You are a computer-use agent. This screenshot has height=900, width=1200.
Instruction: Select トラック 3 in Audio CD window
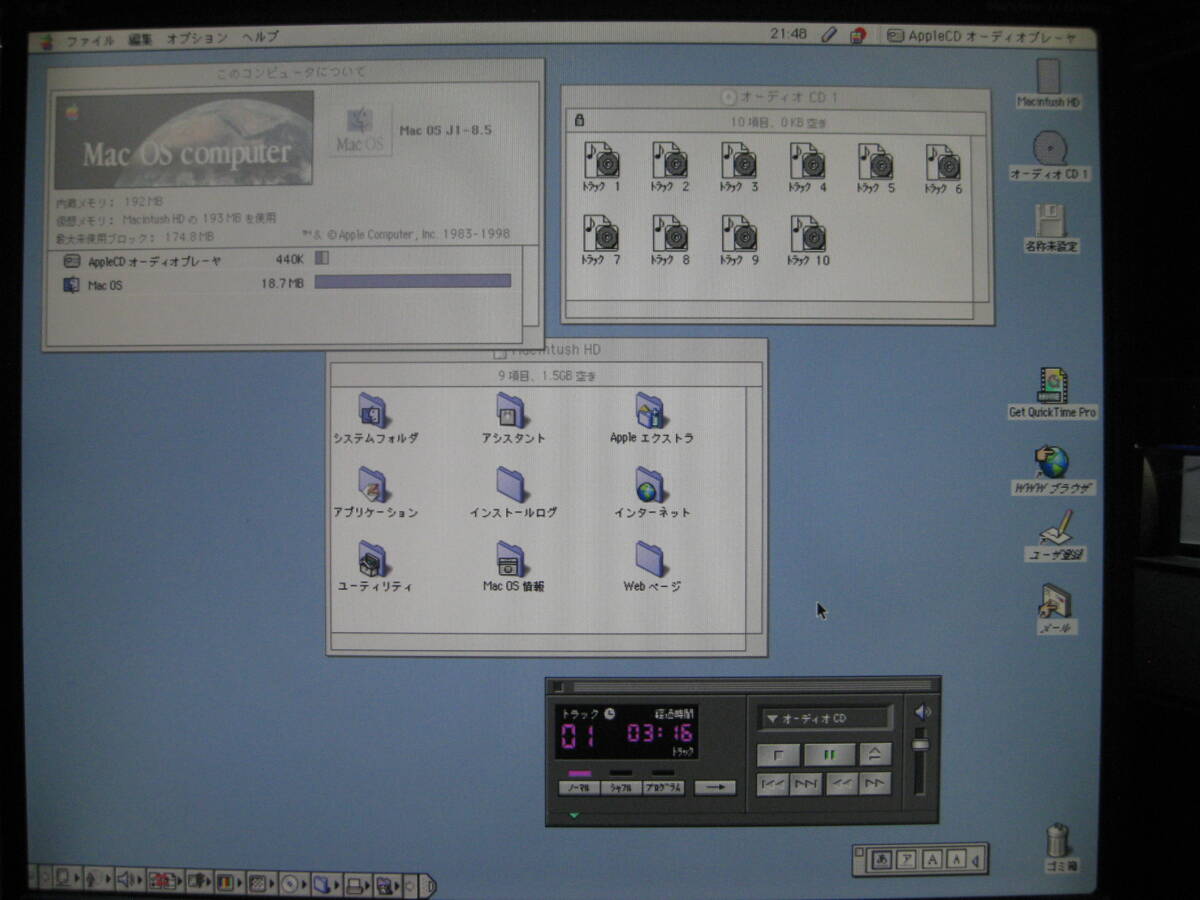(x=739, y=166)
